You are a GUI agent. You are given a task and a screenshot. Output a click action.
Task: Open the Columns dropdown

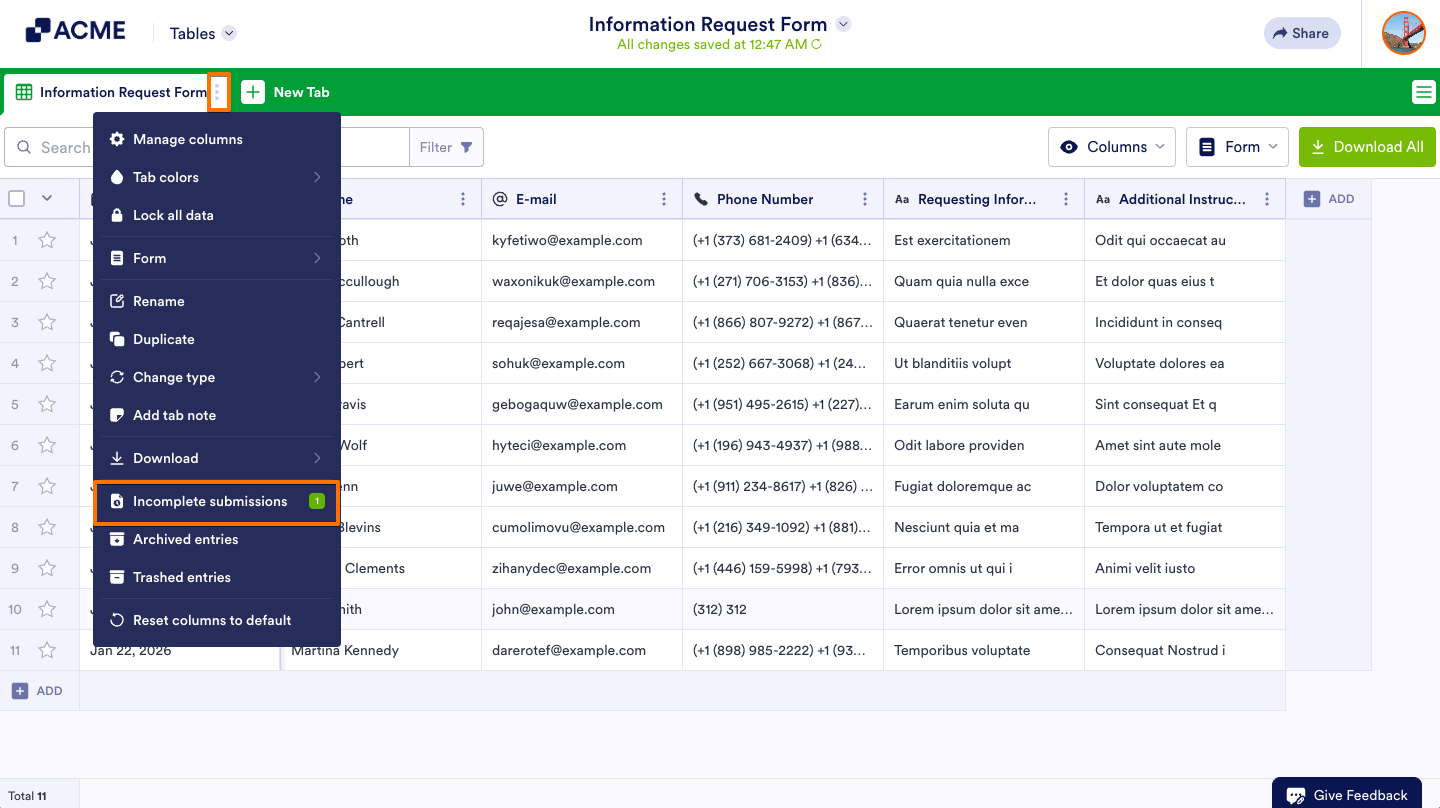coord(1111,147)
